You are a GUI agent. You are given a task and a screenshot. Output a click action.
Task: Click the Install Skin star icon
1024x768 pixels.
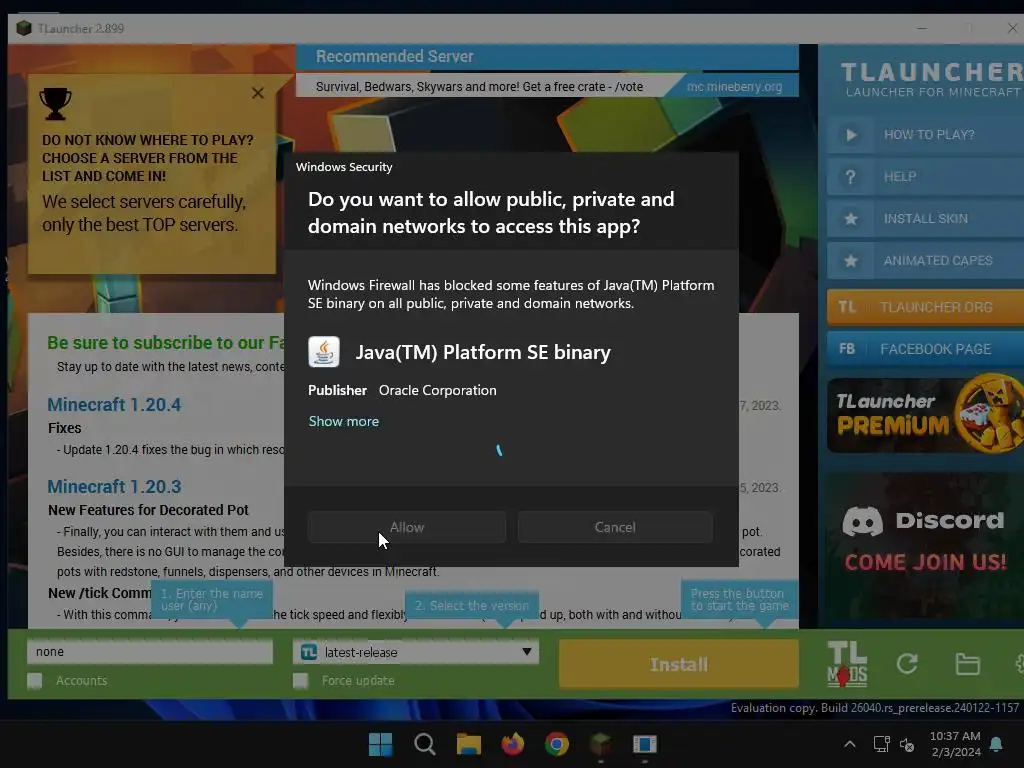click(851, 219)
